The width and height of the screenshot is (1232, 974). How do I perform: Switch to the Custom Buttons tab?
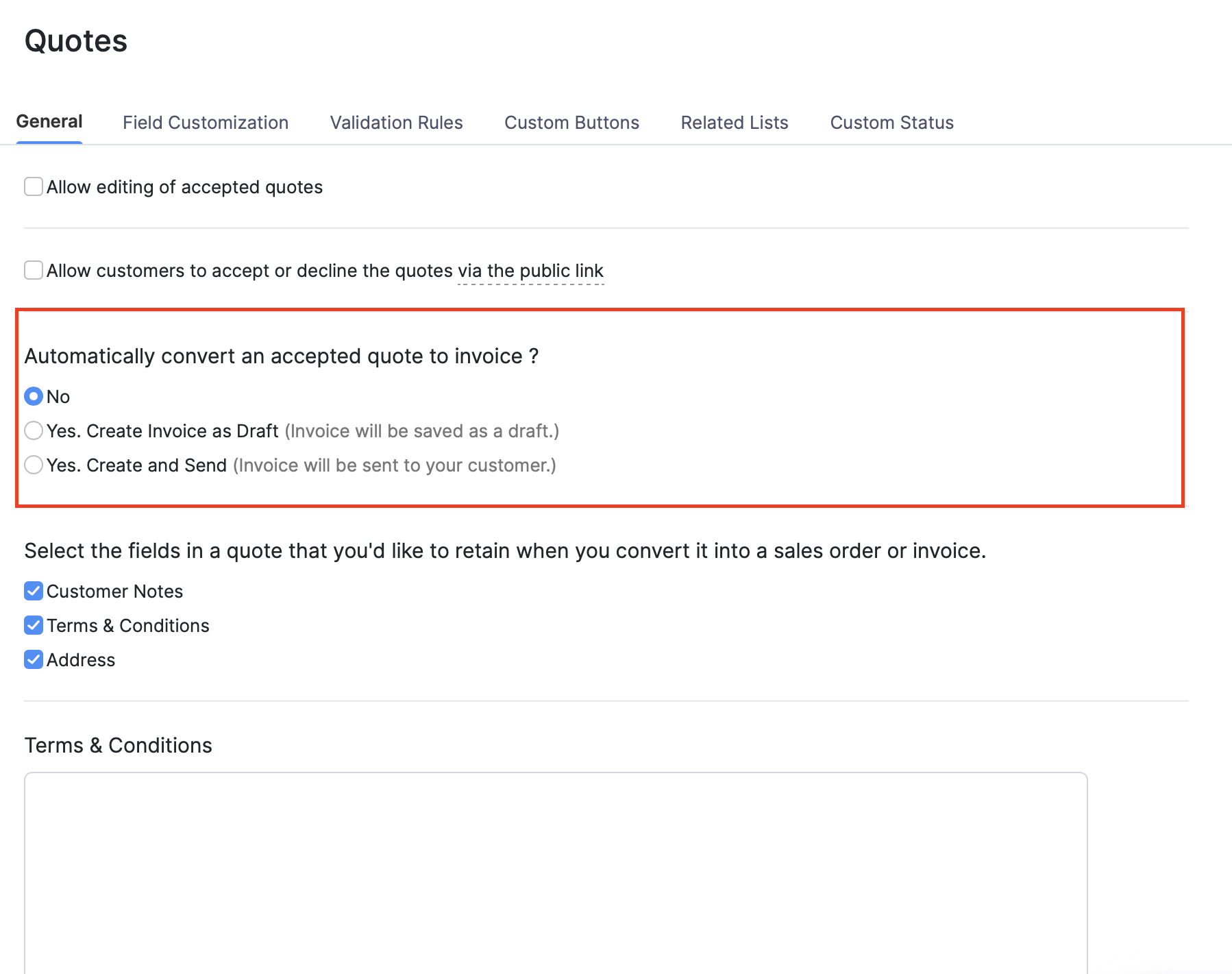pos(571,122)
